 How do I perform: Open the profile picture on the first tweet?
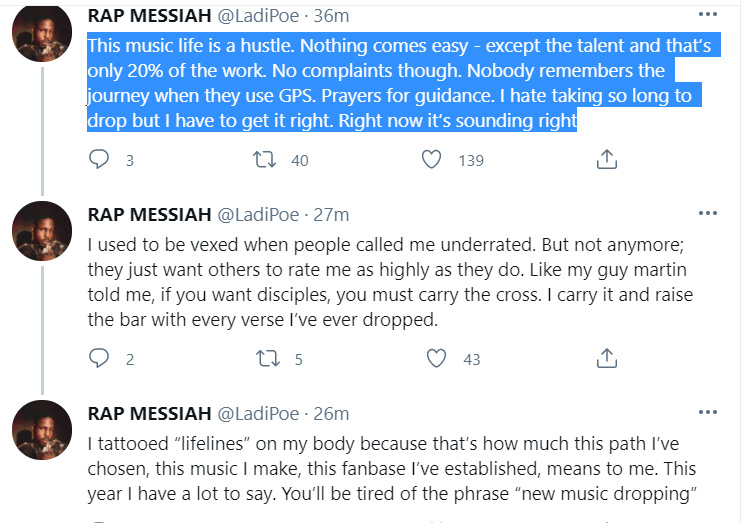click(41, 36)
